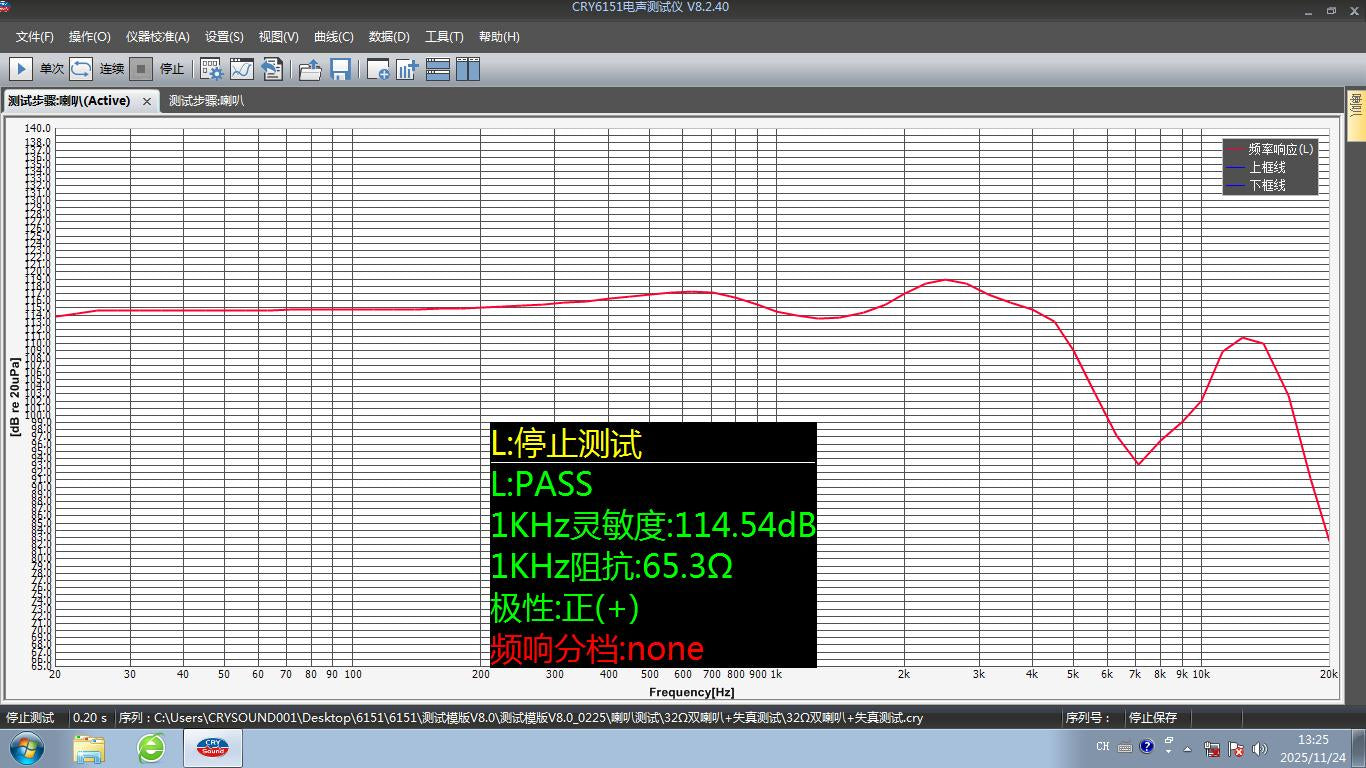Arrange windows stacked horizontally
The width and height of the screenshot is (1366, 768).
click(x=438, y=69)
